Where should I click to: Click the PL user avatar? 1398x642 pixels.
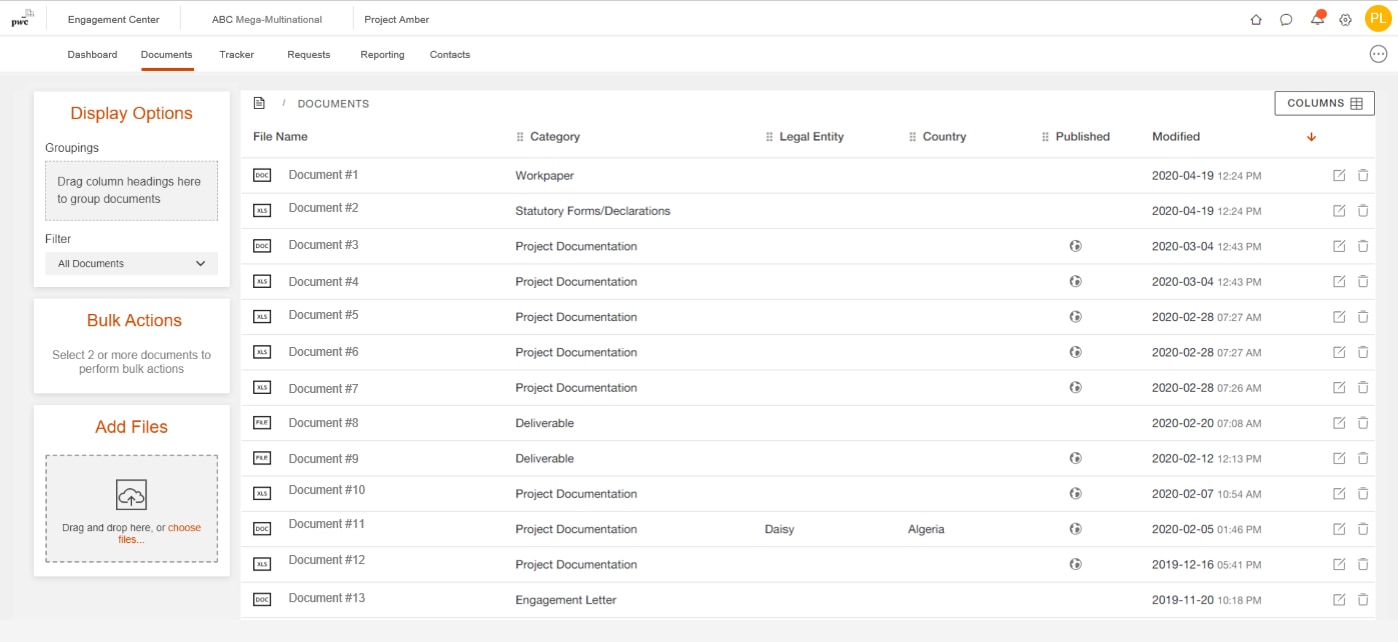[x=1378, y=19]
